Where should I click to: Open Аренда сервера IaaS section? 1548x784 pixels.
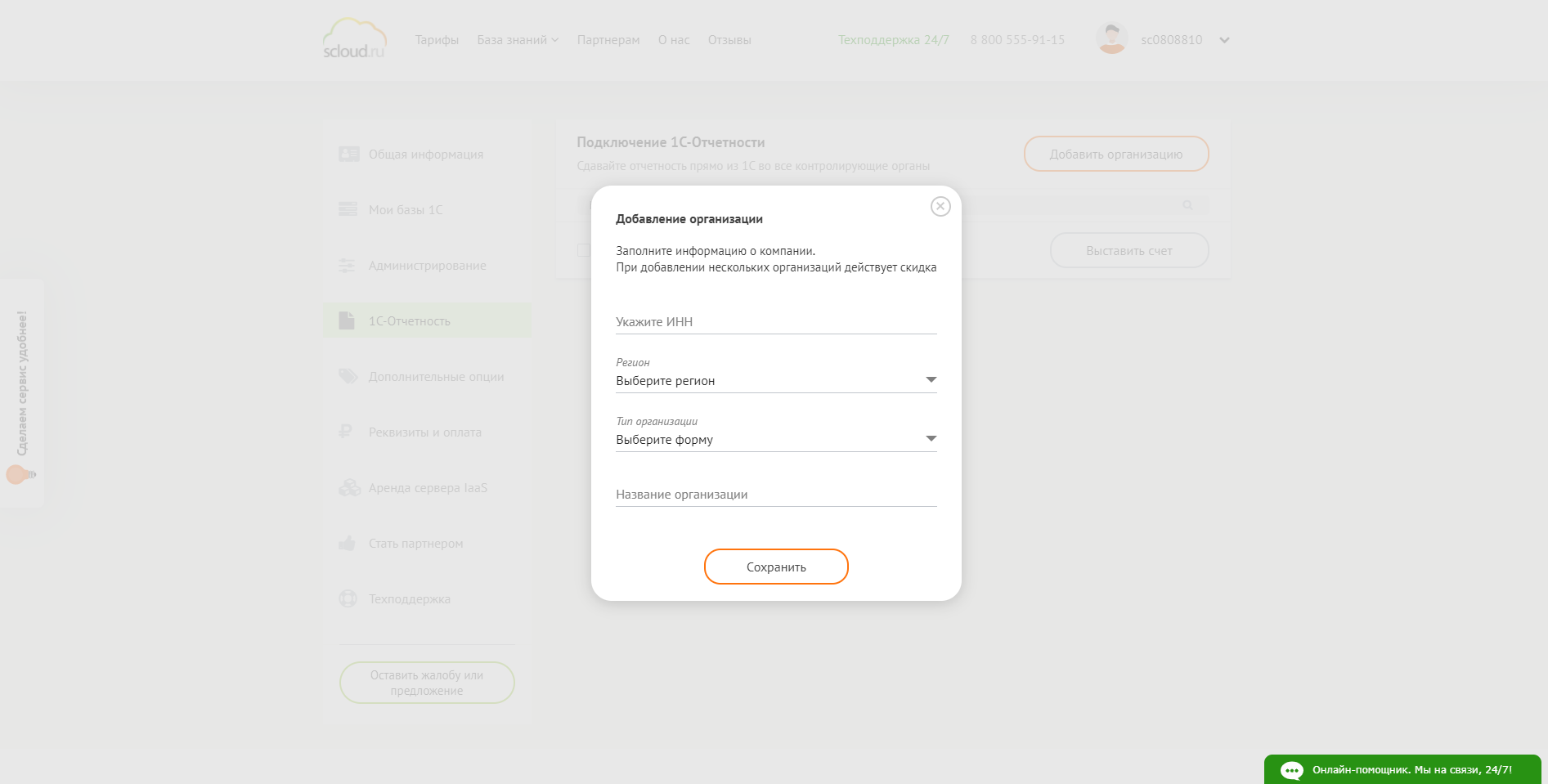tap(428, 488)
